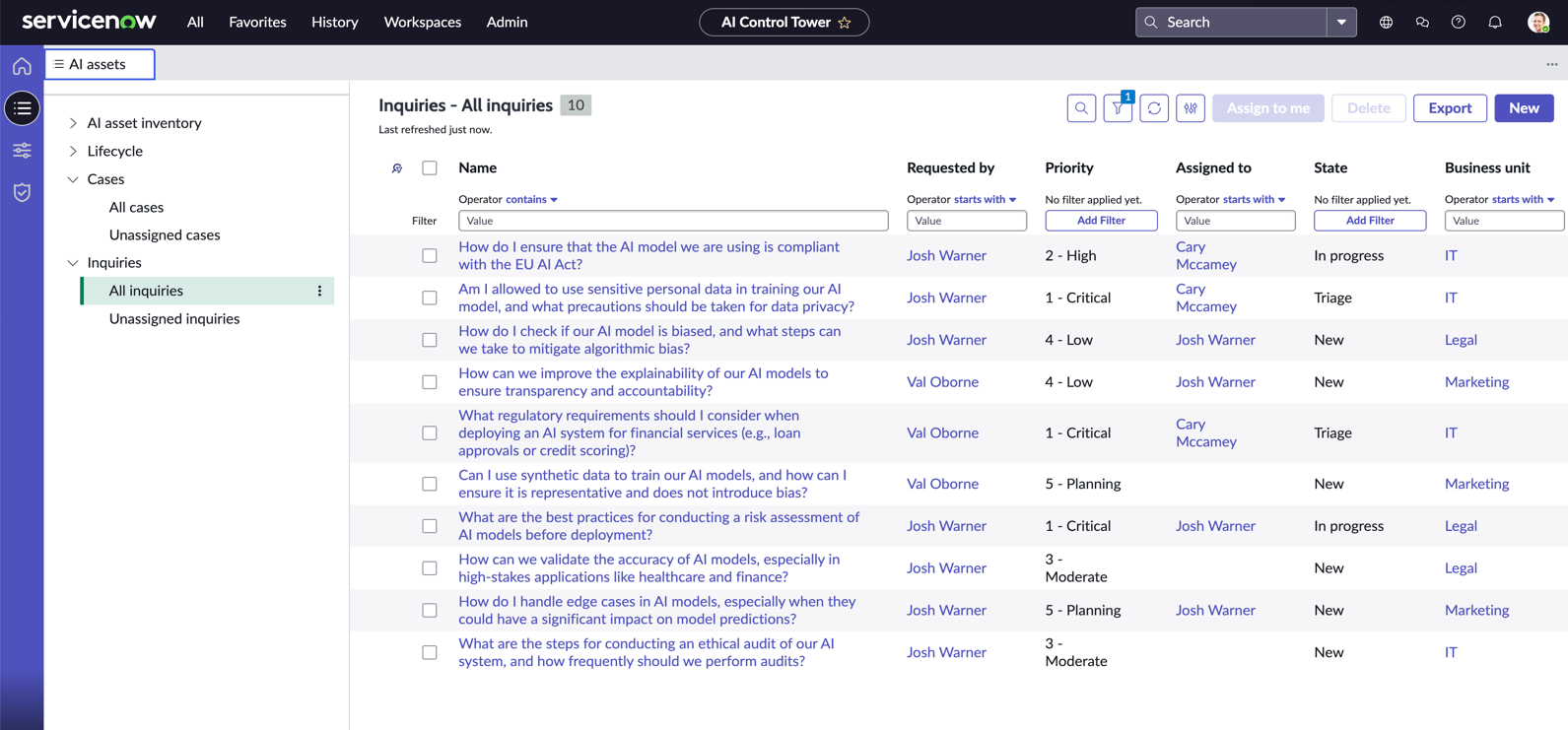This screenshot has width=1568, height=730.
Task: Open the Workspaces menu
Action: (x=422, y=22)
